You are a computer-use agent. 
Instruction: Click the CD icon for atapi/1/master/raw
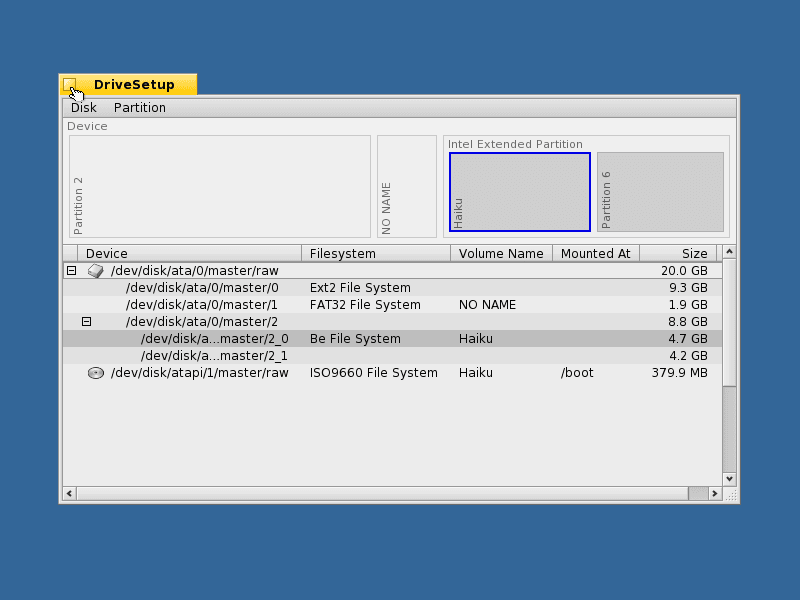(95, 373)
